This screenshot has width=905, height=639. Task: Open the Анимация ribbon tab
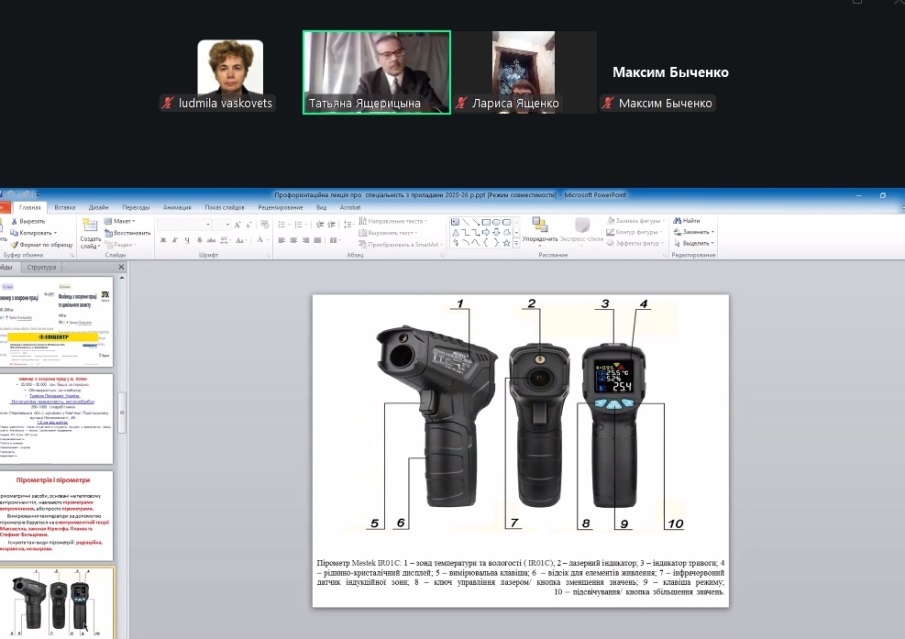coord(176,207)
